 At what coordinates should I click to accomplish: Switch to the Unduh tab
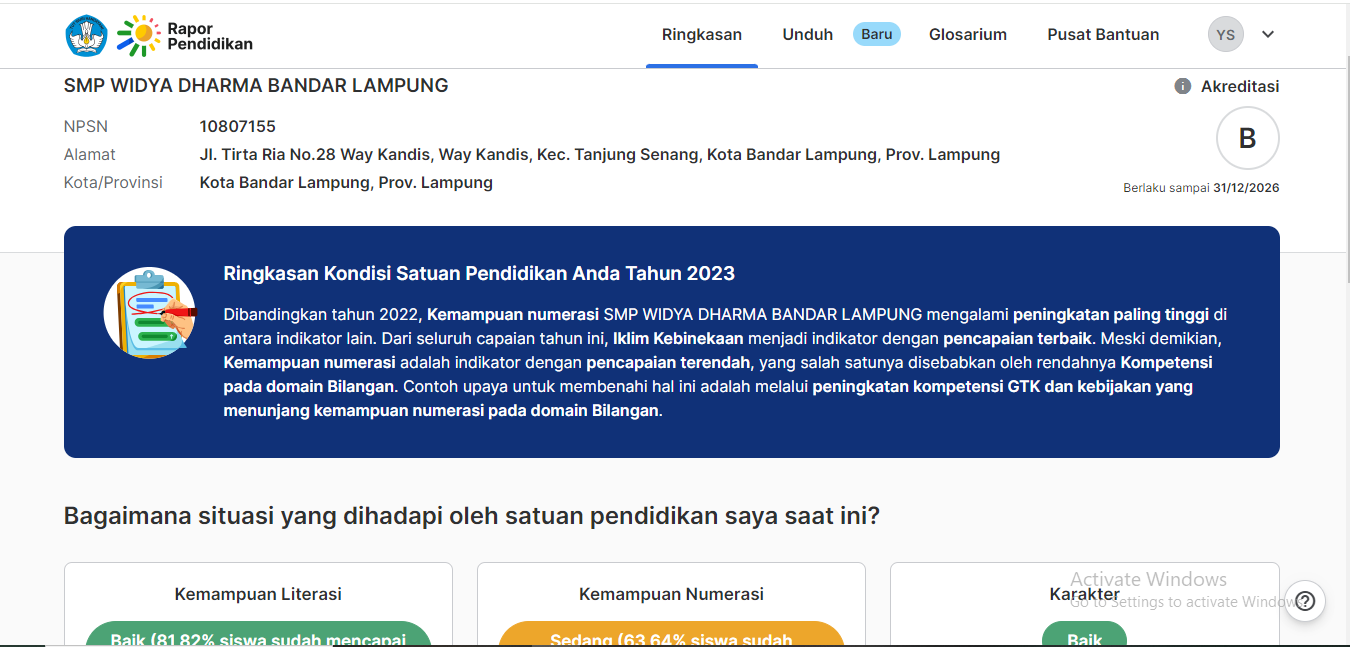point(808,35)
